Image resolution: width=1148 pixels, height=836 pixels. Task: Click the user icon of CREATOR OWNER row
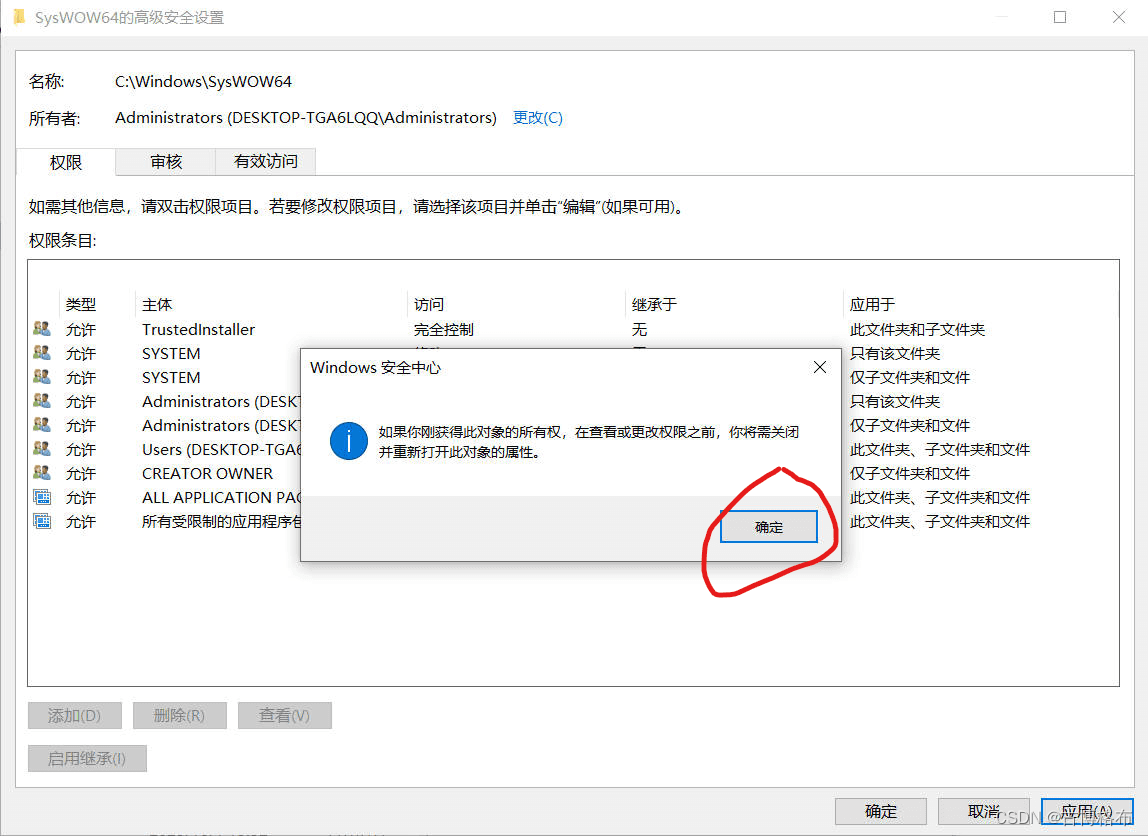point(42,473)
